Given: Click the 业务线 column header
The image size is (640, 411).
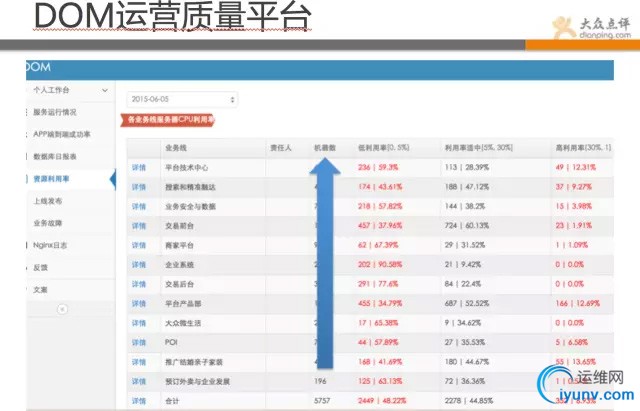Looking at the screenshot, I should click(x=176, y=148).
